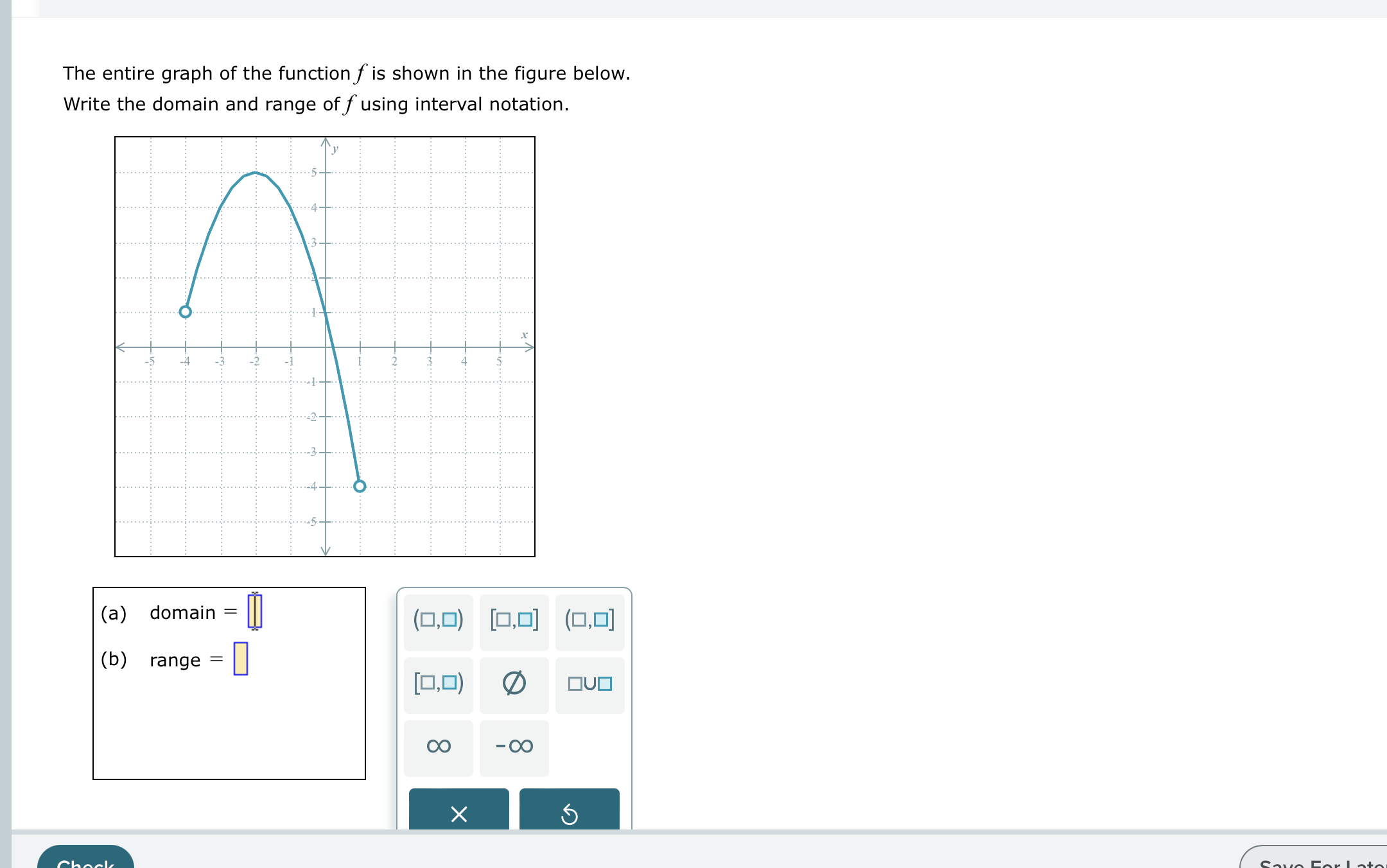Insert the infinity symbol
The width and height of the screenshot is (1387, 868).
[439, 747]
